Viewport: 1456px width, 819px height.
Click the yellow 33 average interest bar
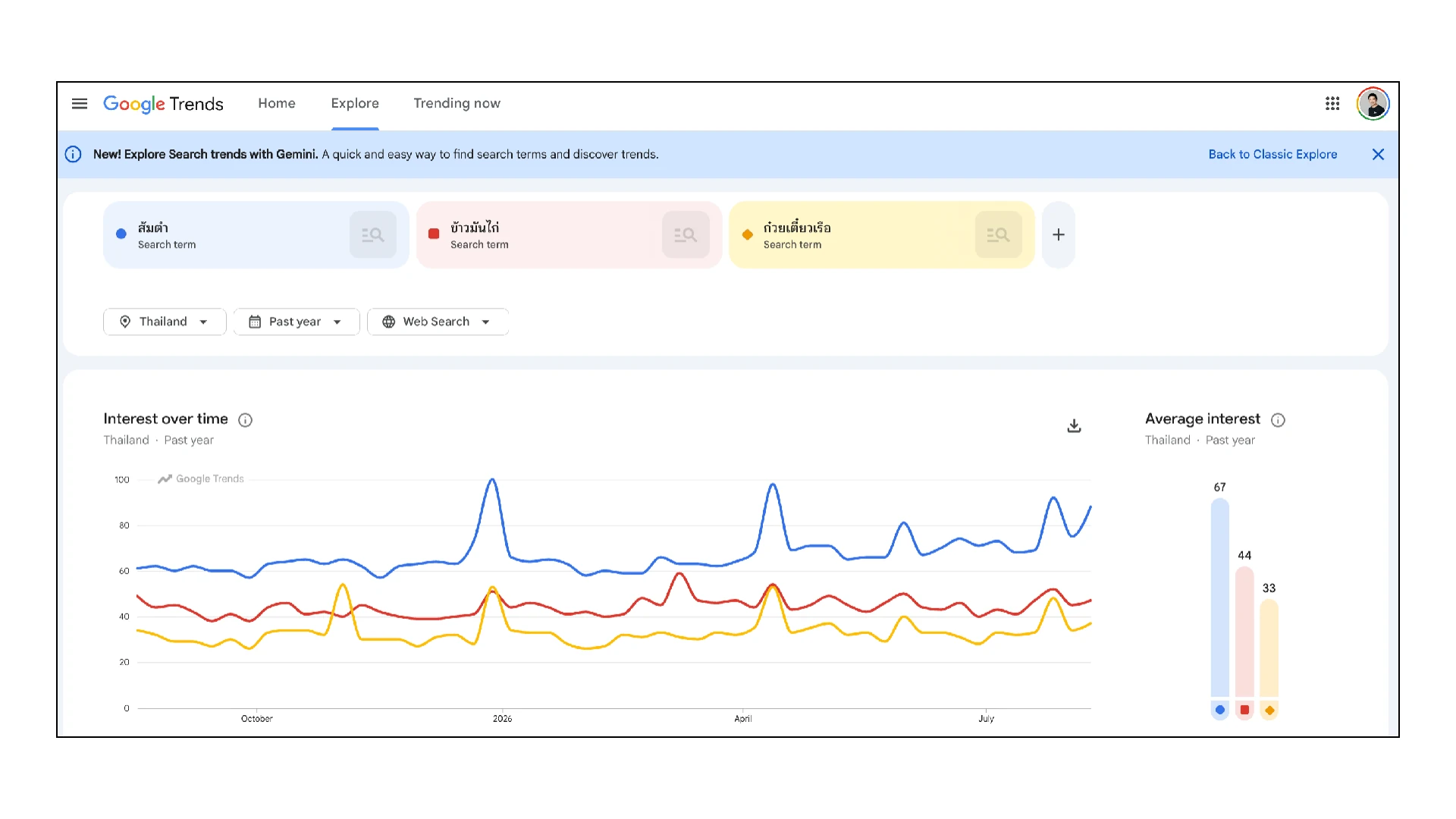[x=1269, y=648]
